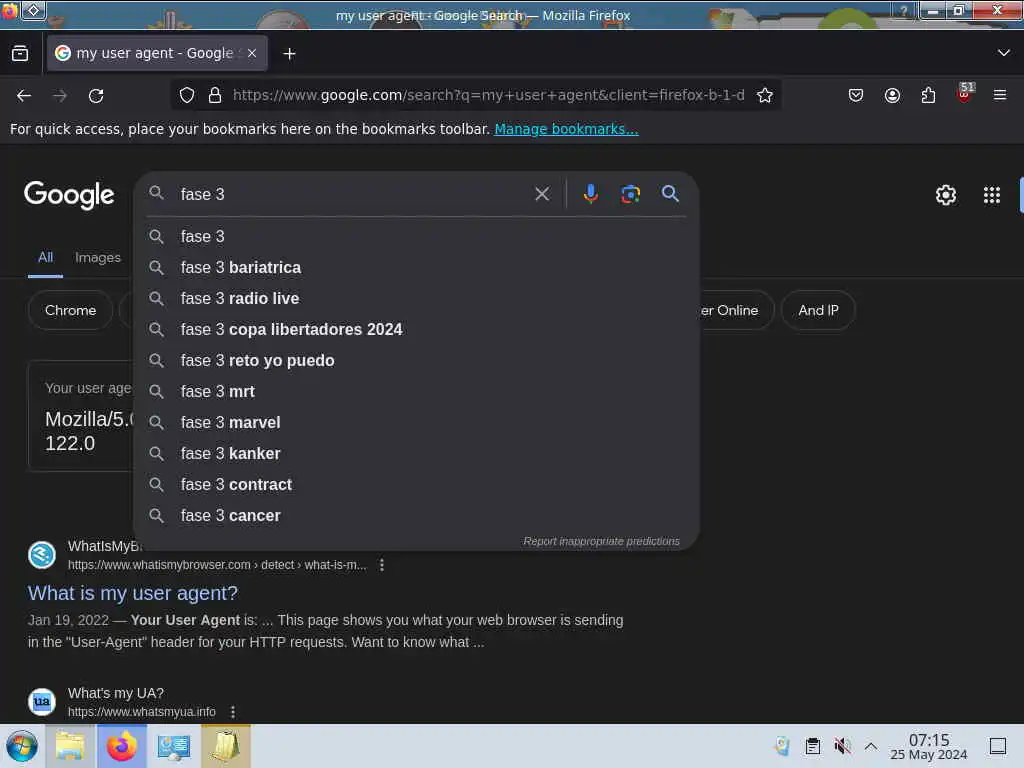Open the Windows Start button
This screenshot has height=768, width=1024.
(22, 746)
